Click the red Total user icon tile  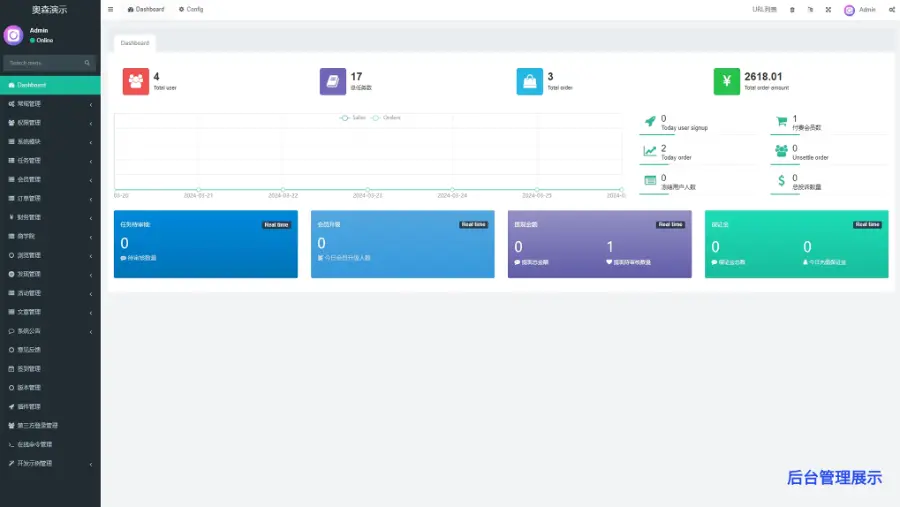(135, 81)
